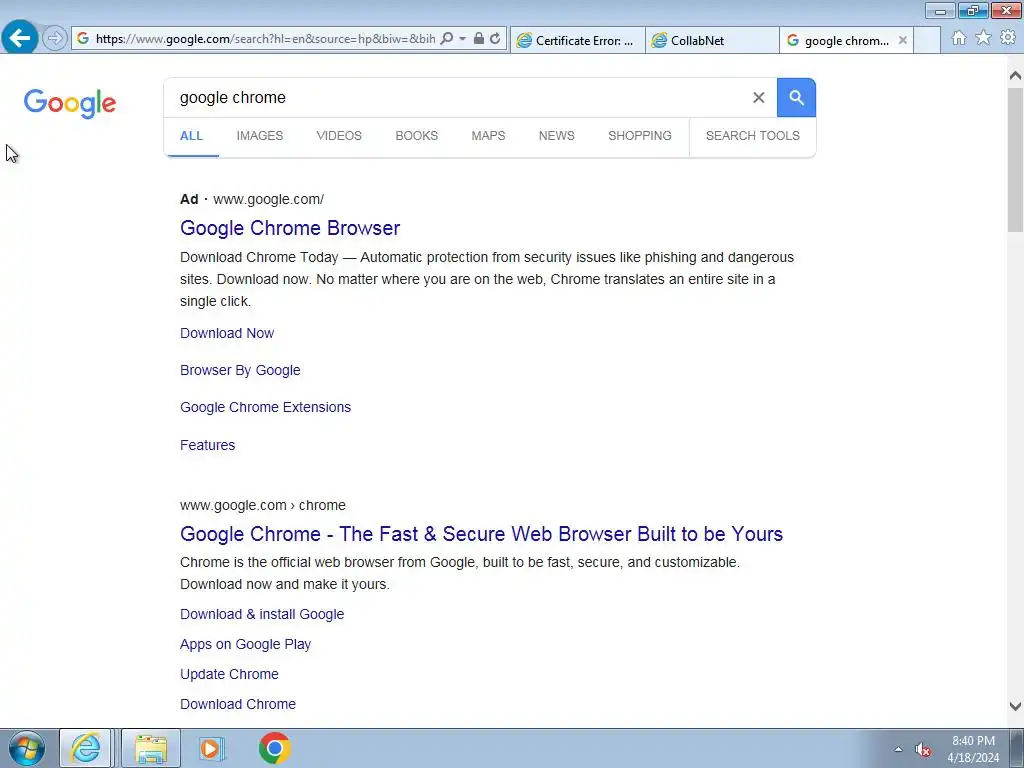Launch Windows Media Player from taskbar
The width and height of the screenshot is (1024, 768).
coord(212,748)
